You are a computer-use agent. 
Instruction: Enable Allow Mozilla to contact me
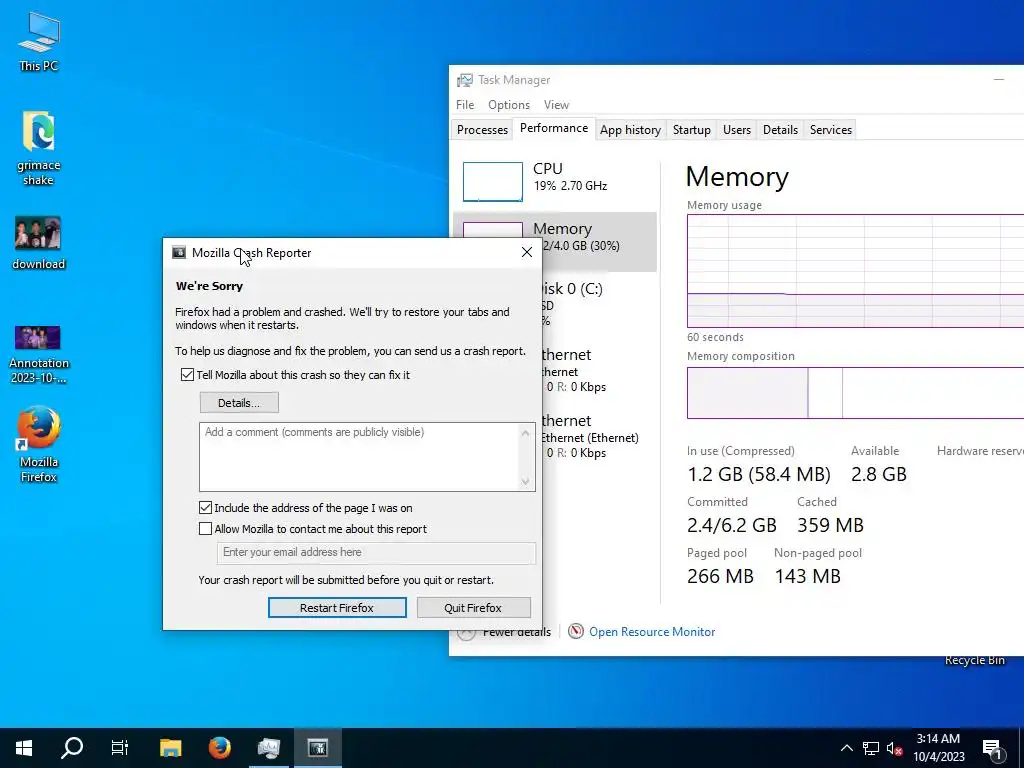pos(206,529)
